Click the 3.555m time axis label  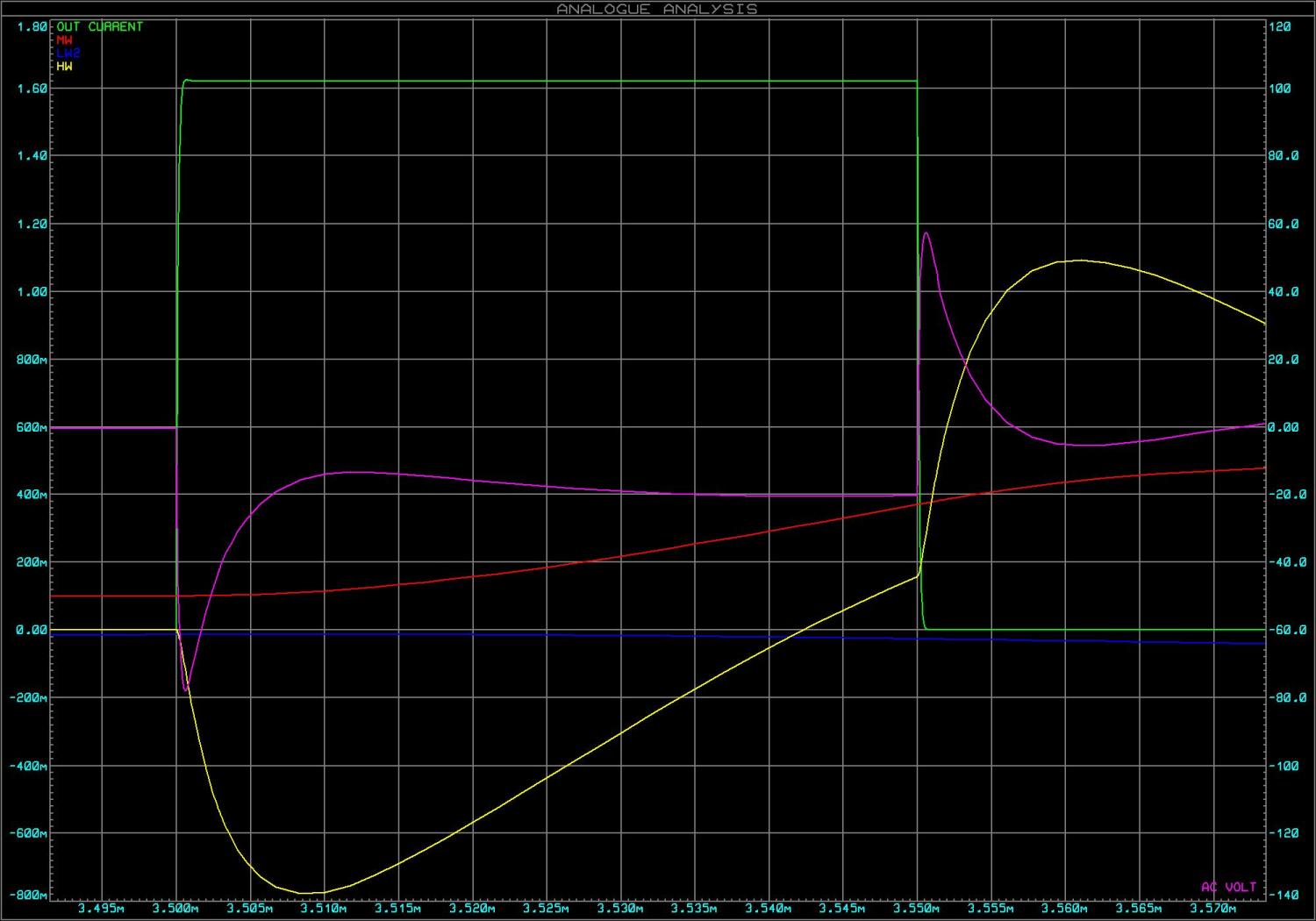pos(991,909)
